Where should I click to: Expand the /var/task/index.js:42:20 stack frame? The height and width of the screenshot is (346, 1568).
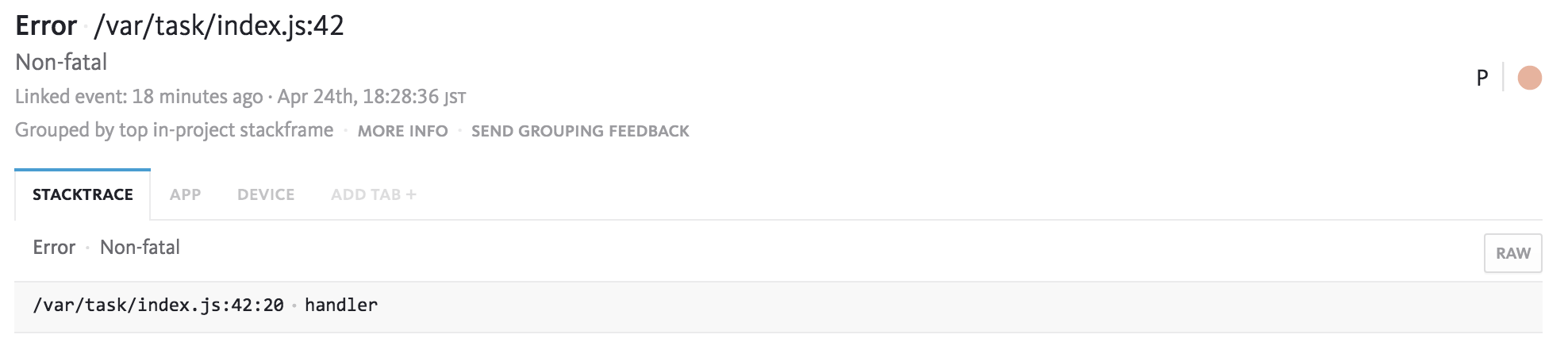778,306
